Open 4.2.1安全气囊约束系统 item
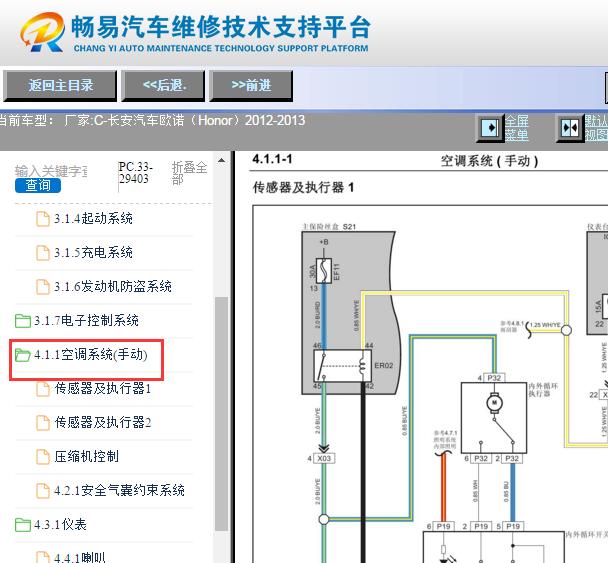The width and height of the screenshot is (608, 563). tap(119, 491)
